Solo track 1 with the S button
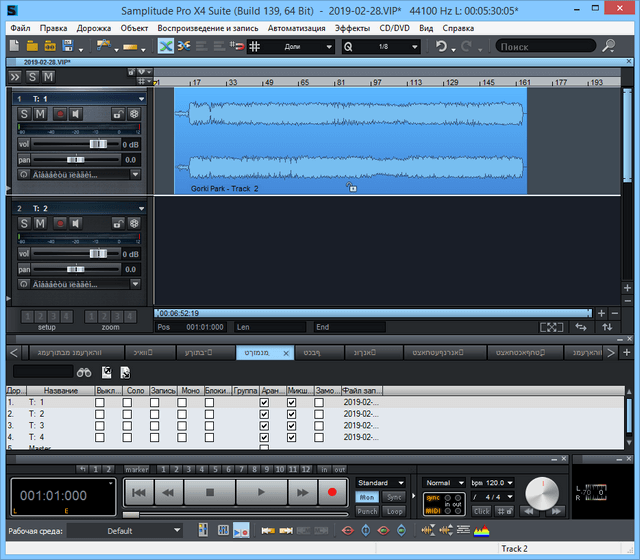 click(25, 115)
